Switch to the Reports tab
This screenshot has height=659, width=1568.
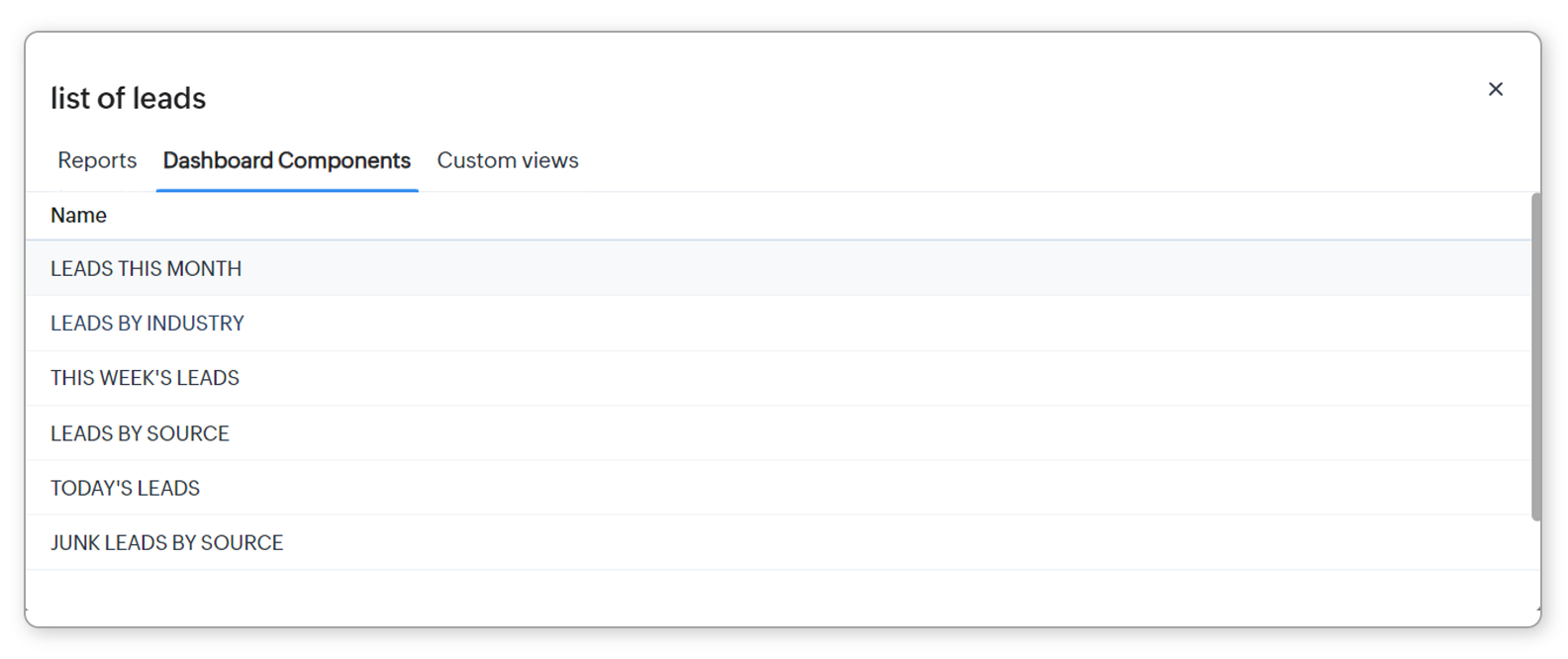pos(97,160)
